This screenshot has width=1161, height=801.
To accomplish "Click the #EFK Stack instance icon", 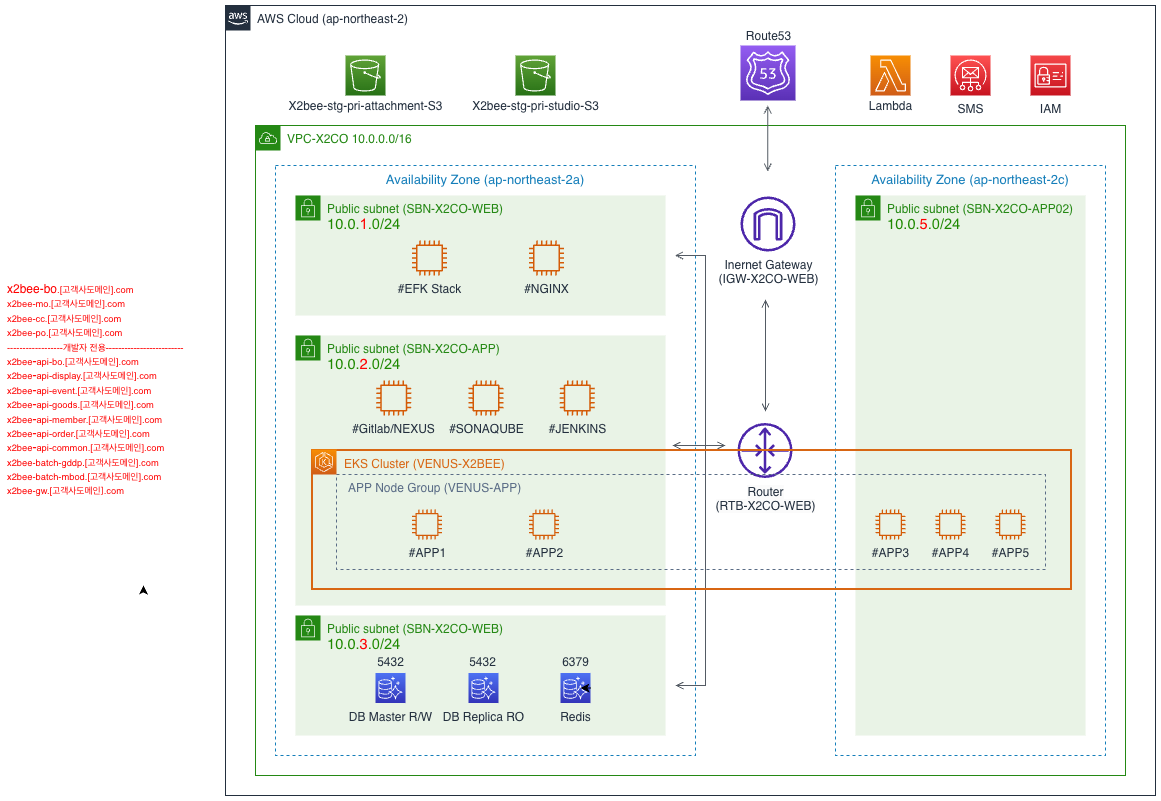I will (429, 258).
